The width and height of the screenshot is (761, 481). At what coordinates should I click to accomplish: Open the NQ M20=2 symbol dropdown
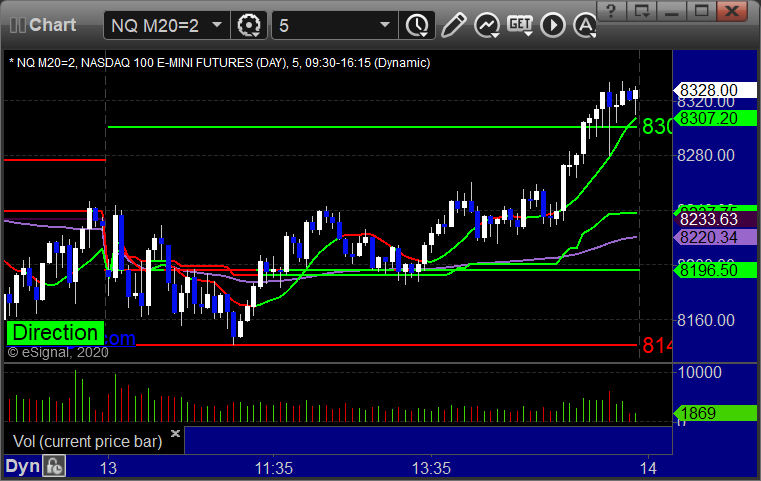(x=217, y=25)
